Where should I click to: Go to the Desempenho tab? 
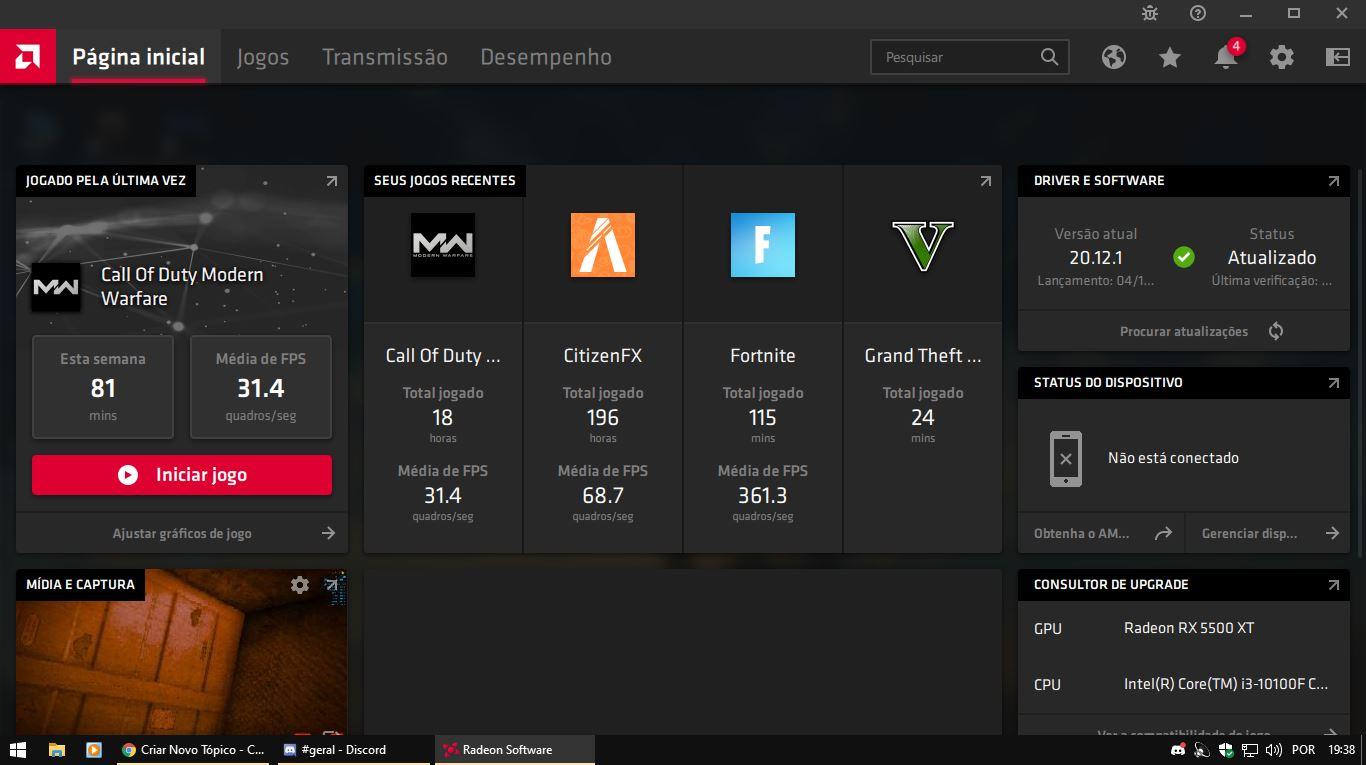pyautogui.click(x=546, y=57)
